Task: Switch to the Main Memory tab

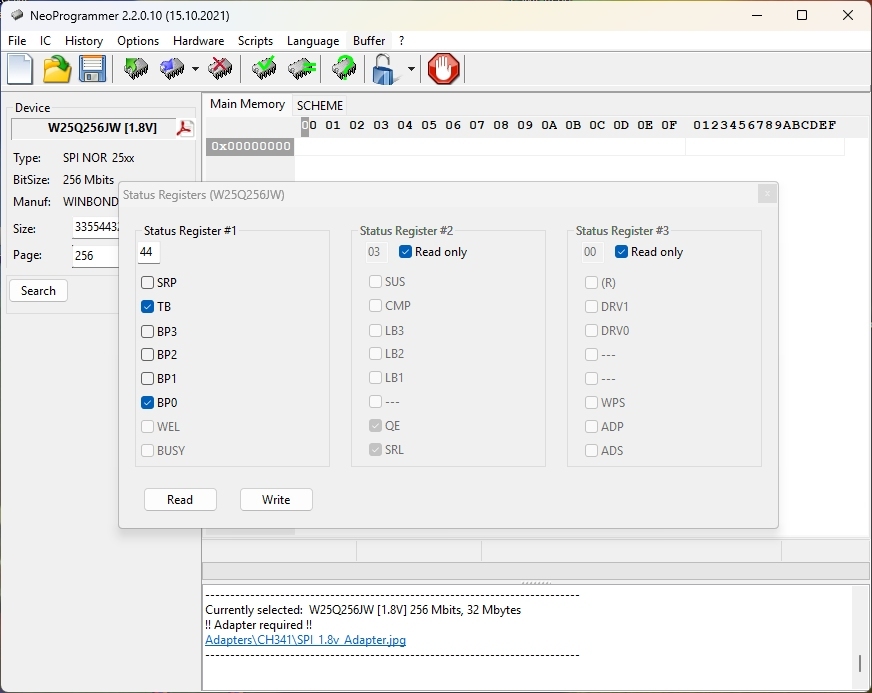Action: 247,104
